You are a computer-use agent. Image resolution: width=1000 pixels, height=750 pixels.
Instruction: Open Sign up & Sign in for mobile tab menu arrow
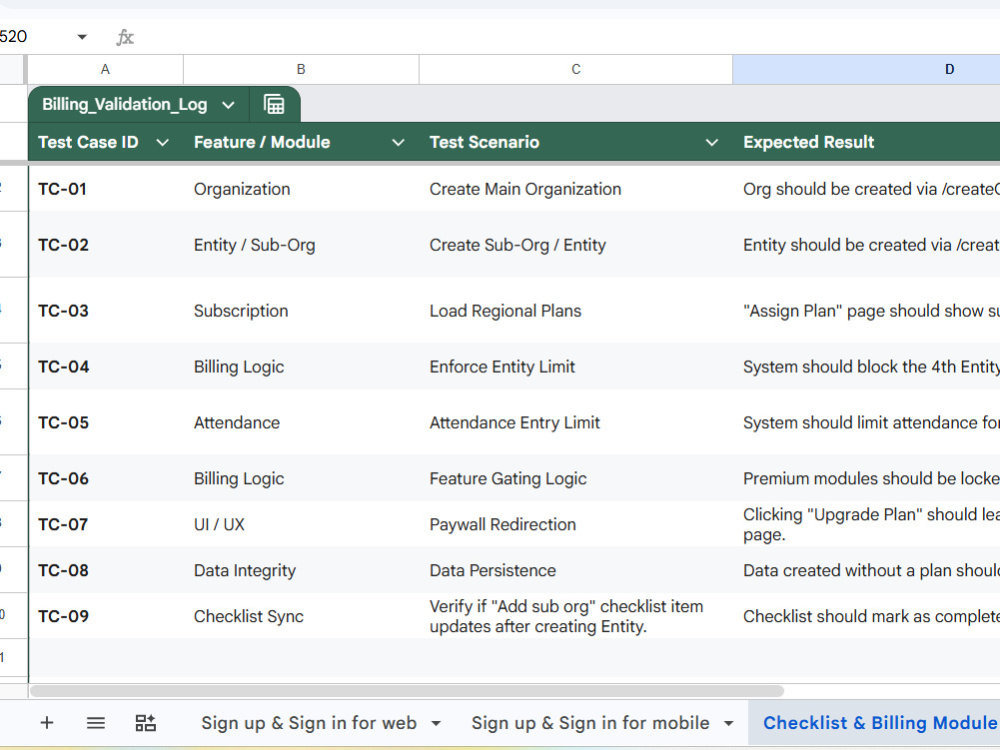point(728,723)
